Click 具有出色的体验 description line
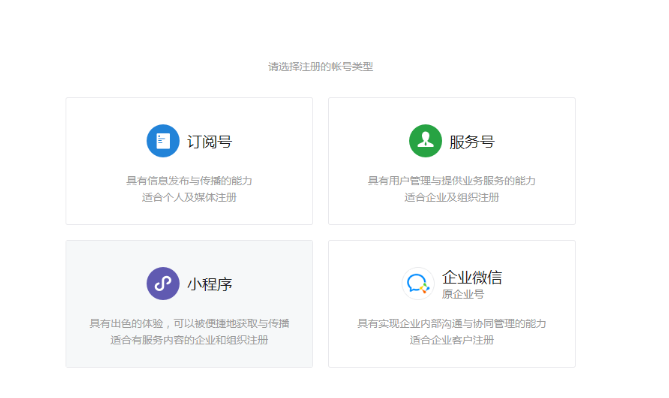 (189, 324)
